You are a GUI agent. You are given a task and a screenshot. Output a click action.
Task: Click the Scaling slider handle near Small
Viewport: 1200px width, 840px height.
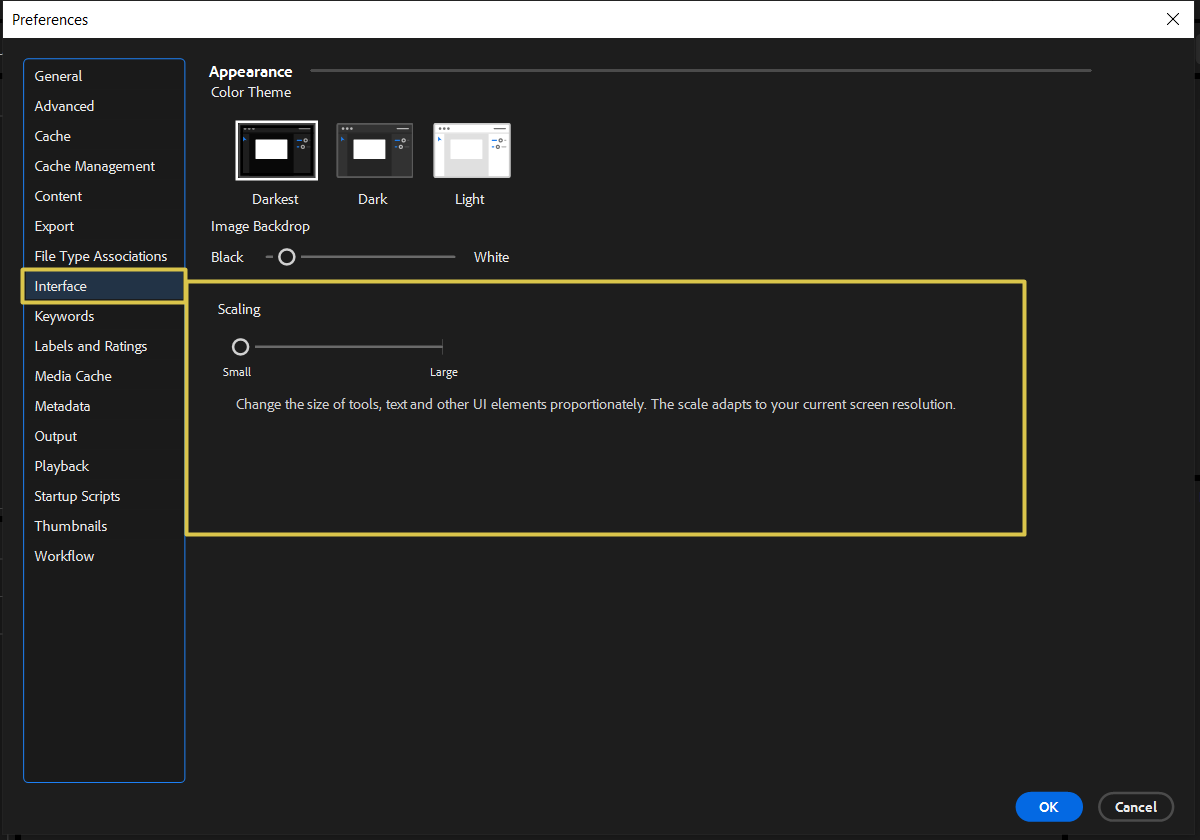click(240, 346)
